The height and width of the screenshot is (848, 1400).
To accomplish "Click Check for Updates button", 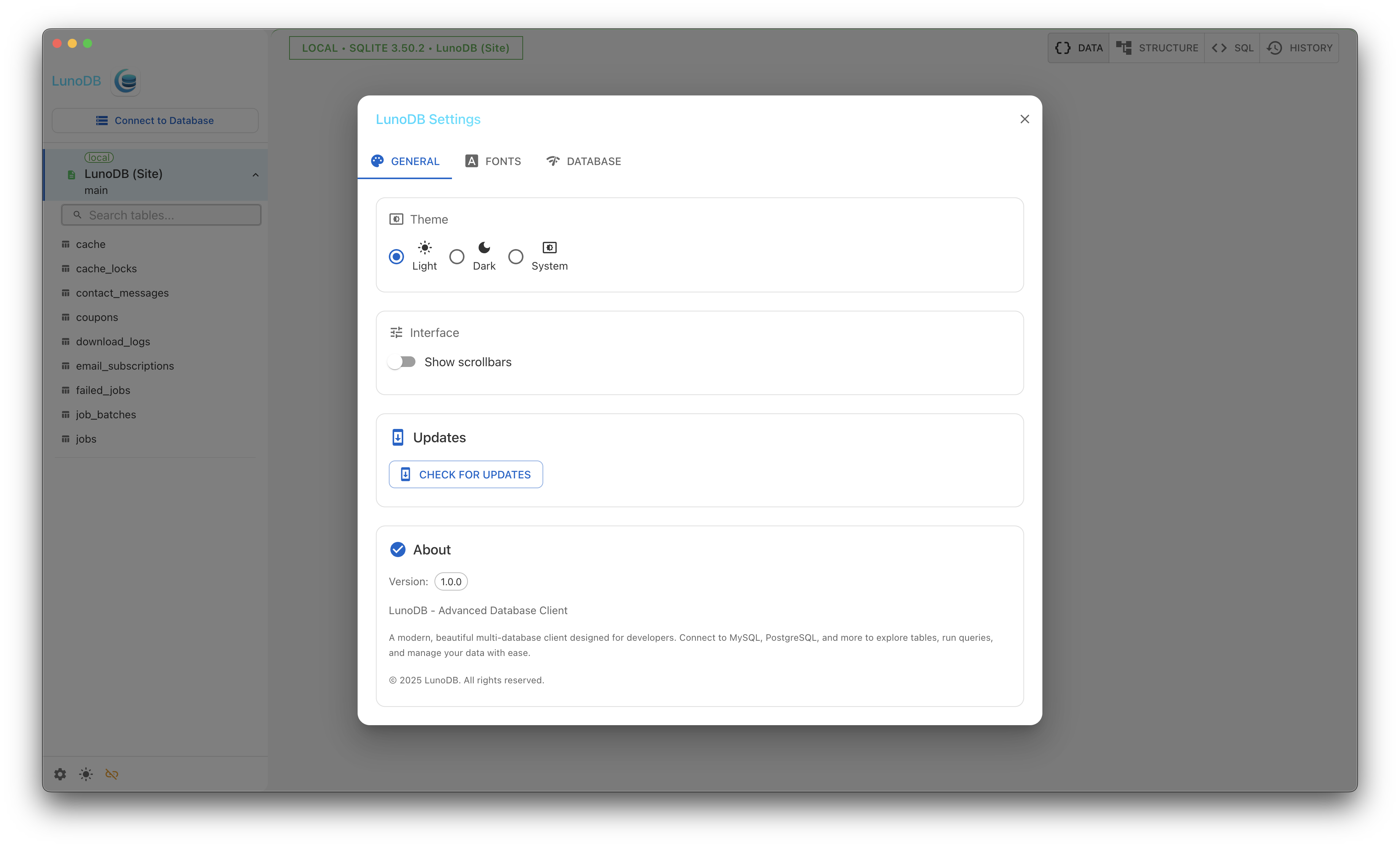I will [x=466, y=474].
